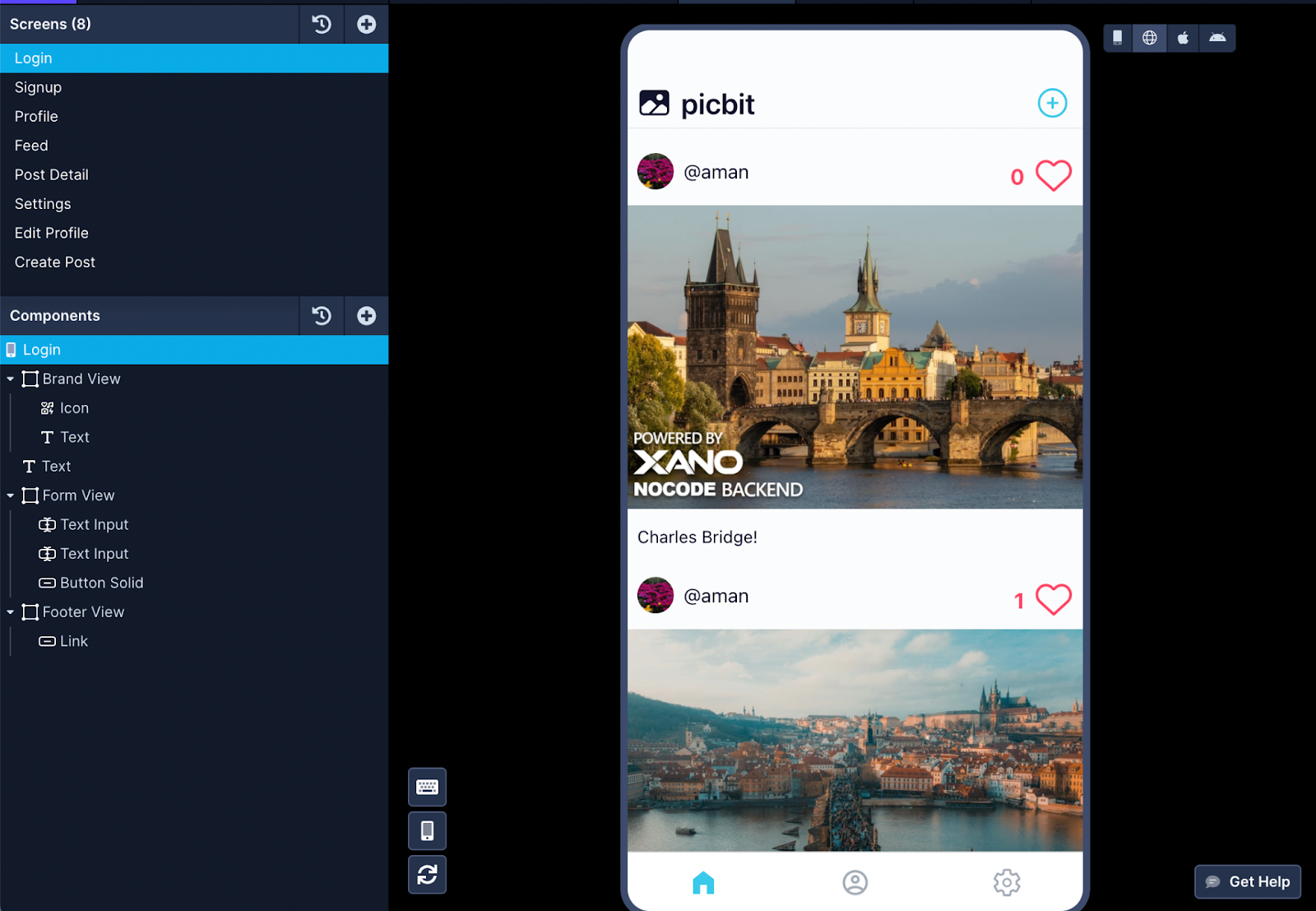1316x911 pixels.
Task: Toggle the keyboard preview button
Action: point(427,787)
